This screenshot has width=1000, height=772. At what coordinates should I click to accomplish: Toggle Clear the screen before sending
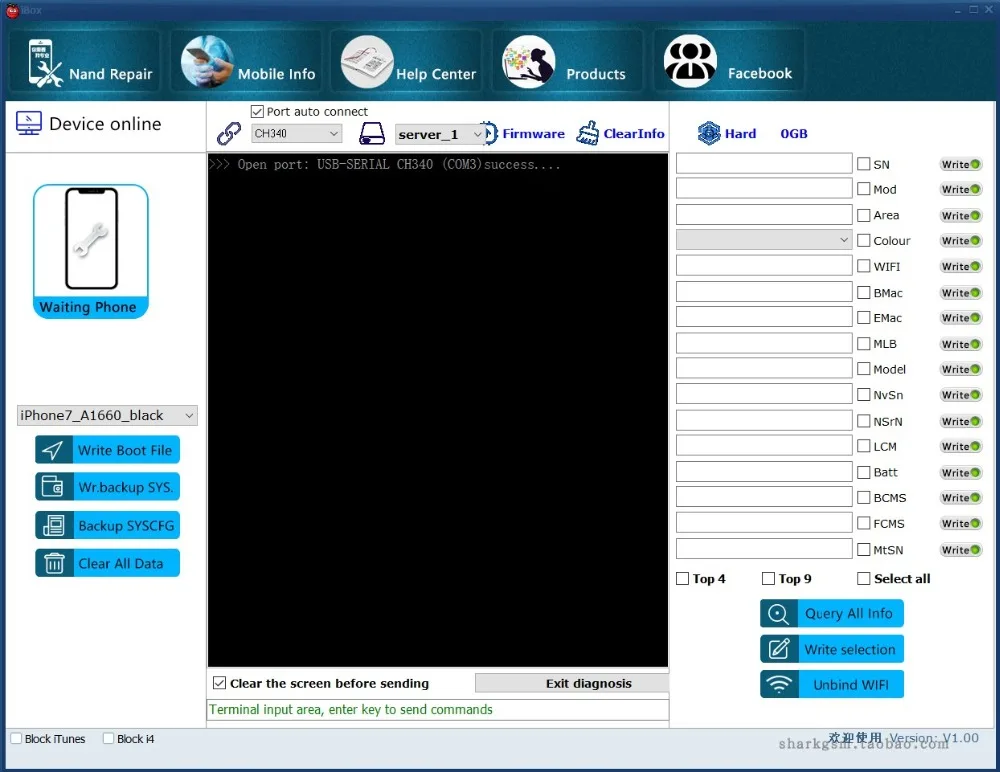219,683
